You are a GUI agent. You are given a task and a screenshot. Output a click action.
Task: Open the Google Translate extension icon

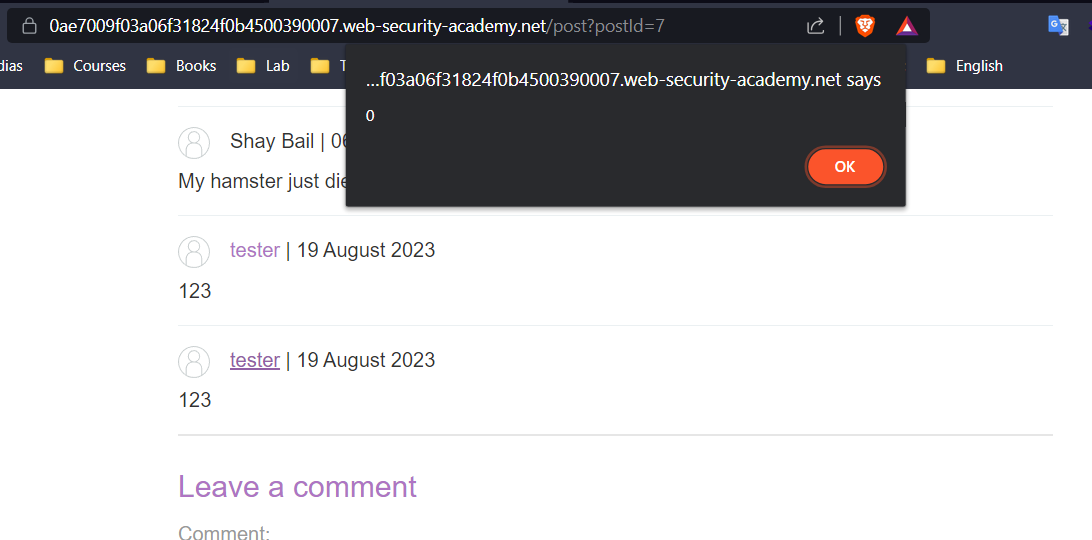1058,26
